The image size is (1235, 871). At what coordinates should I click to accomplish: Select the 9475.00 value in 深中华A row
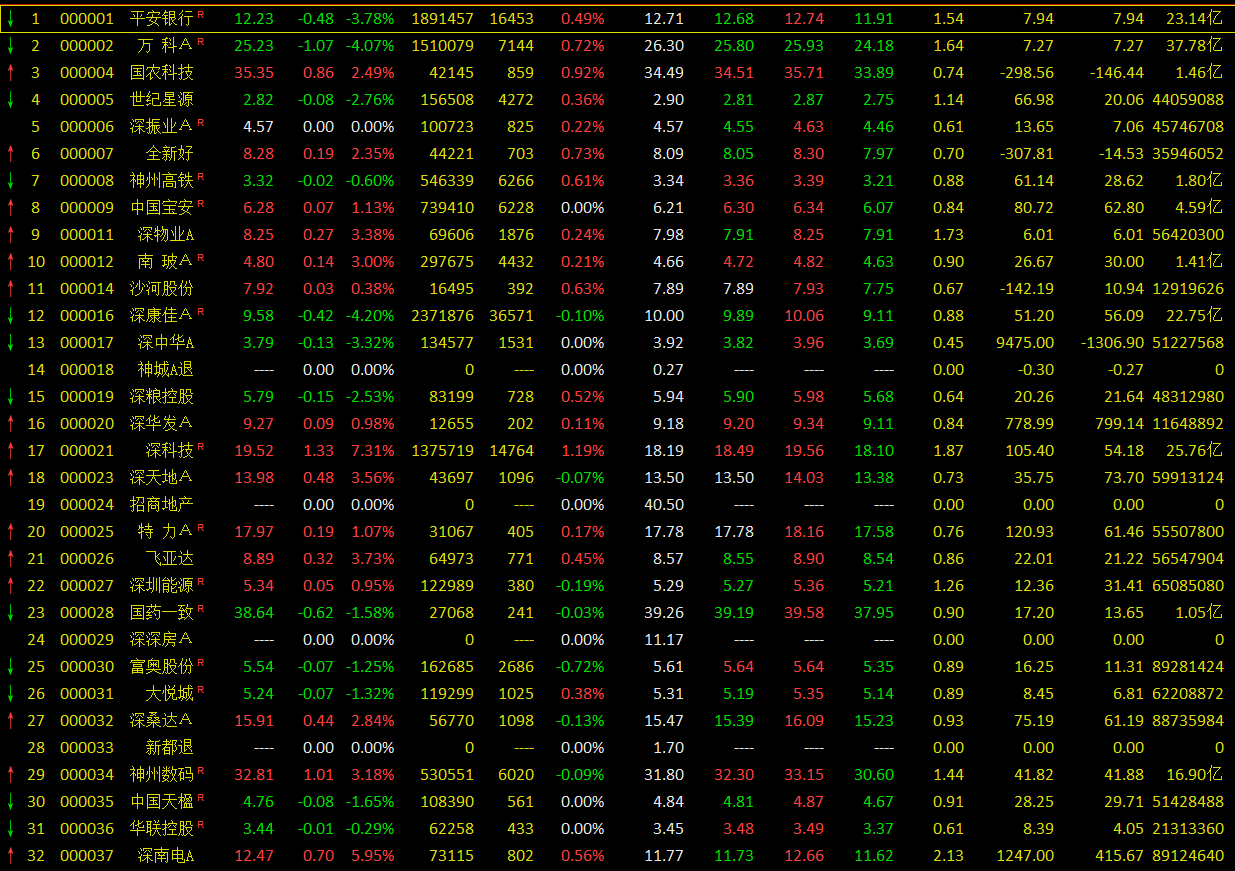pos(1025,342)
